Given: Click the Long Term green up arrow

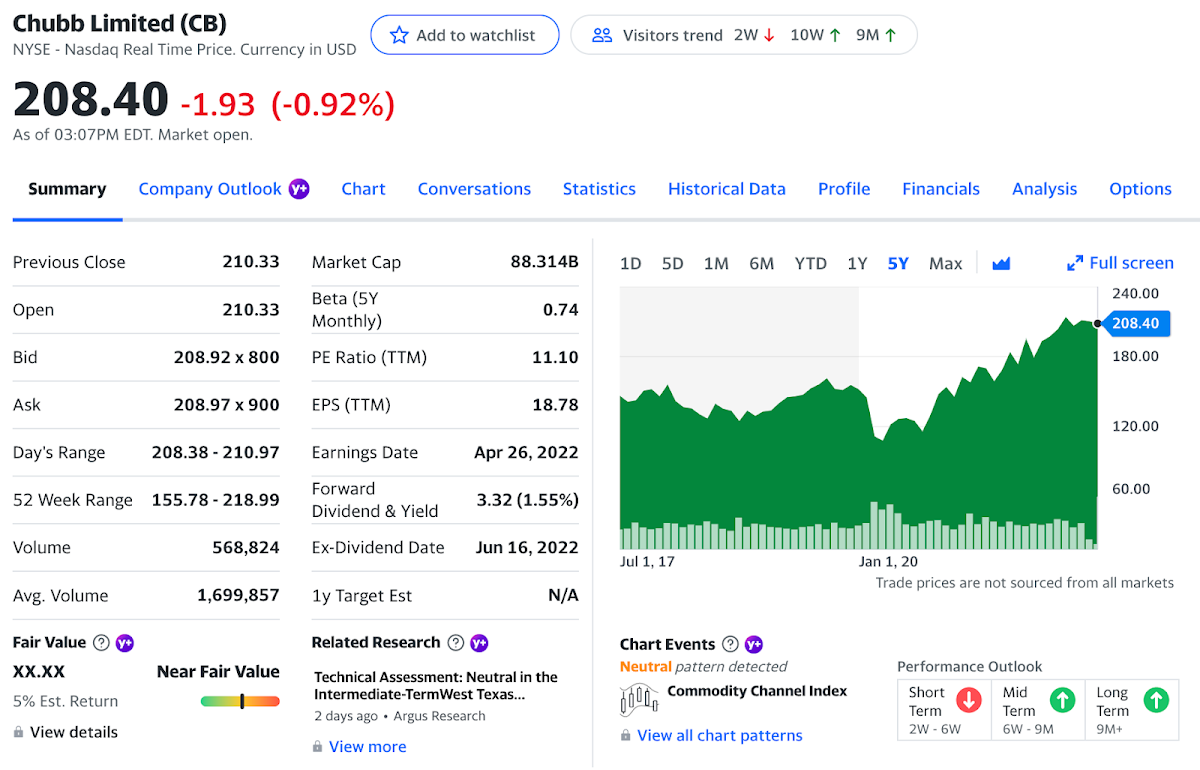Looking at the screenshot, I should tap(1156, 700).
